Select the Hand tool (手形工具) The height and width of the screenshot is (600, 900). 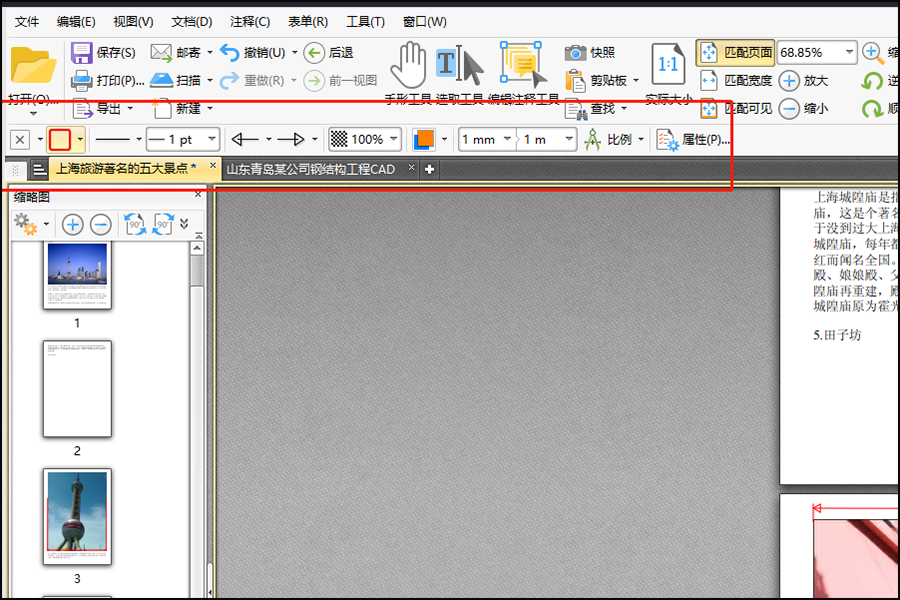(x=408, y=64)
